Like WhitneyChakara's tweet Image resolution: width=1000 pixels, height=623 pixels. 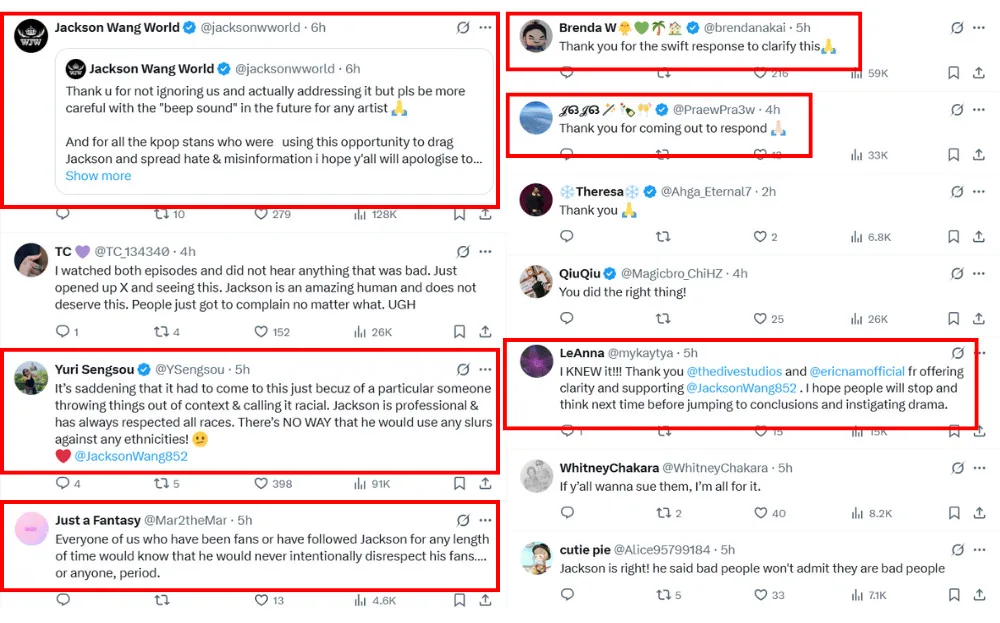click(760, 513)
